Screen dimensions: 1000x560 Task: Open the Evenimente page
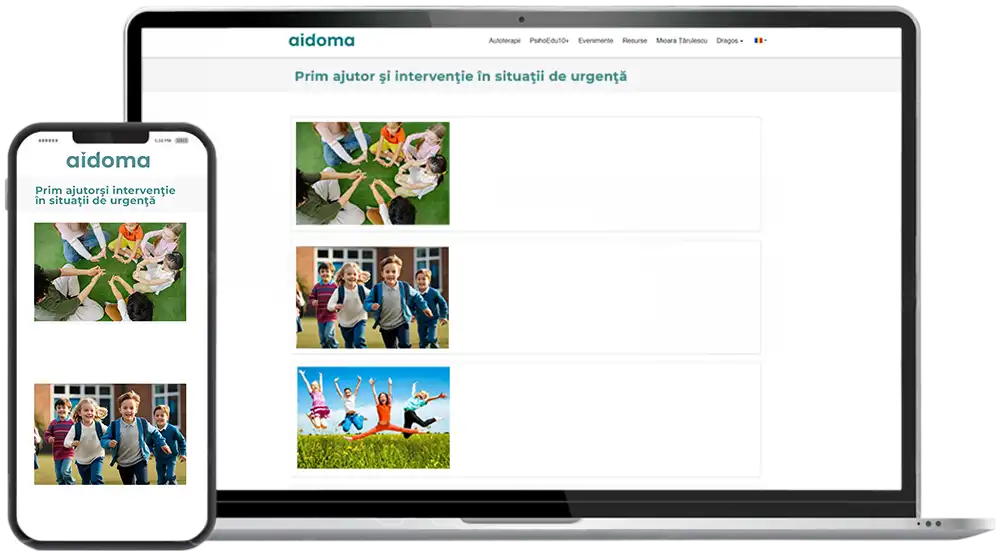(x=595, y=40)
